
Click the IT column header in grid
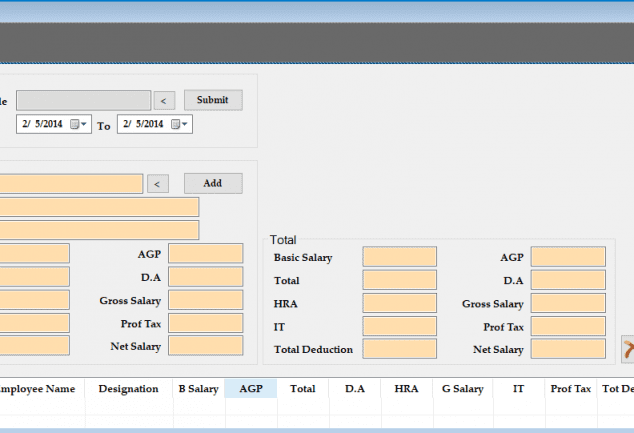(518, 389)
